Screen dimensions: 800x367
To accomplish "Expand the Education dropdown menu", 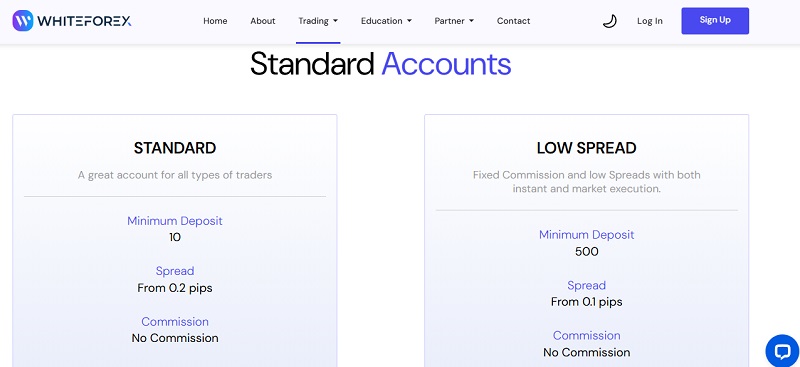I will point(386,21).
